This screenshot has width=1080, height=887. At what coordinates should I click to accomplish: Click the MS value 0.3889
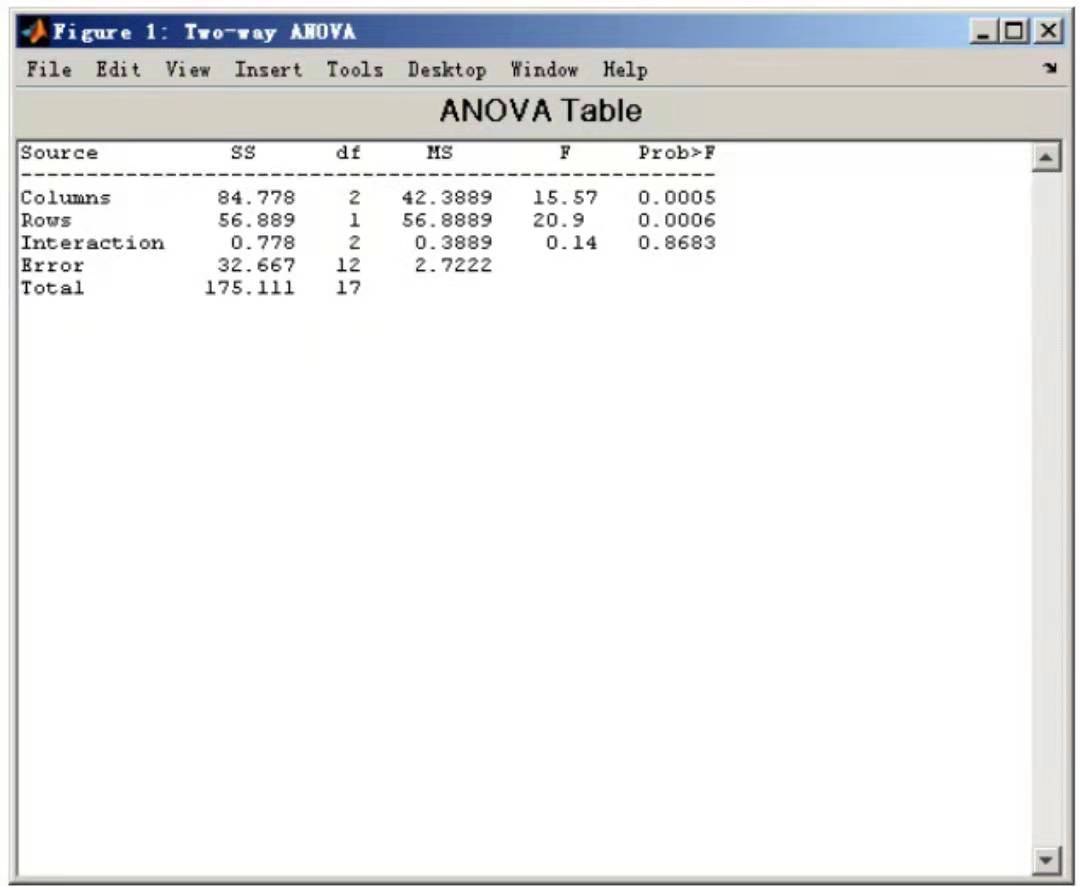click(x=453, y=243)
